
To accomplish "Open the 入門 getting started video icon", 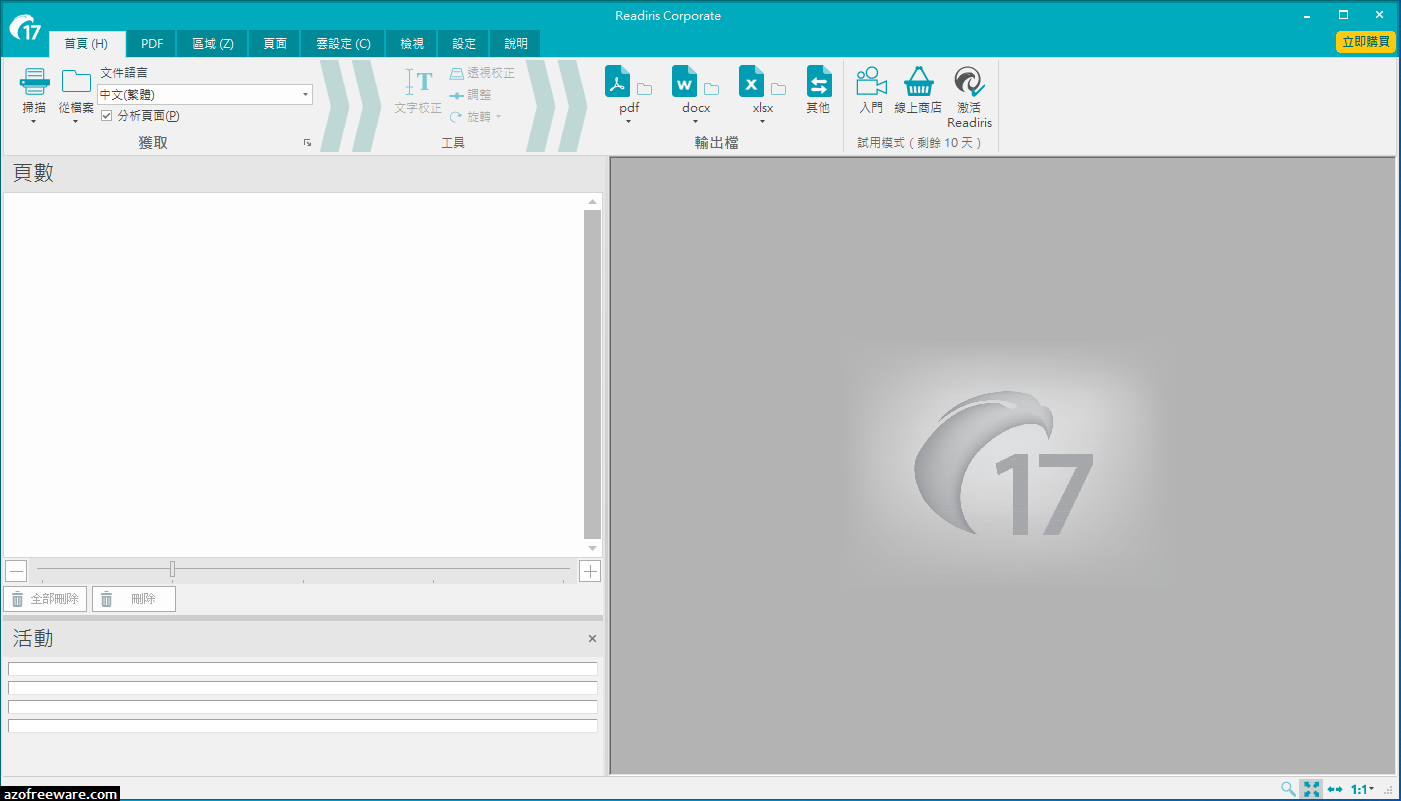I will pyautogui.click(x=871, y=82).
